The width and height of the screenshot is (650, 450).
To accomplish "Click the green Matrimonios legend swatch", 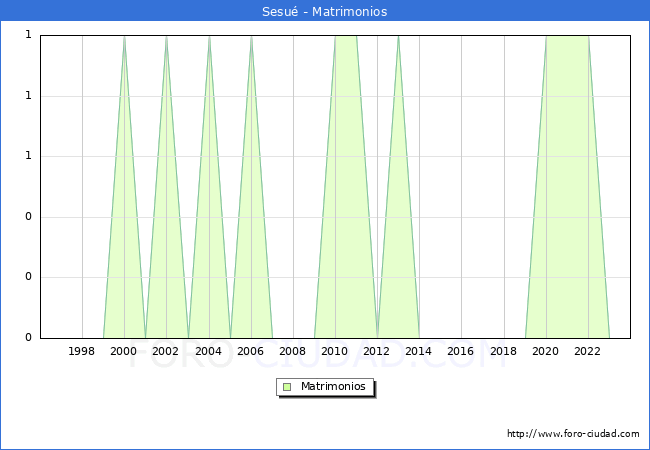I will 287,387.
